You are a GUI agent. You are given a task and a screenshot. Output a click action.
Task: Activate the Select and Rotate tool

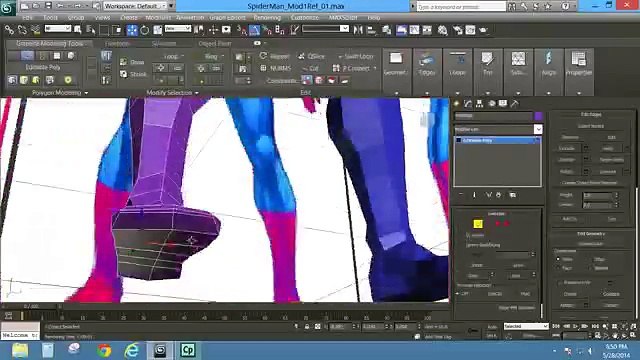coord(144,30)
